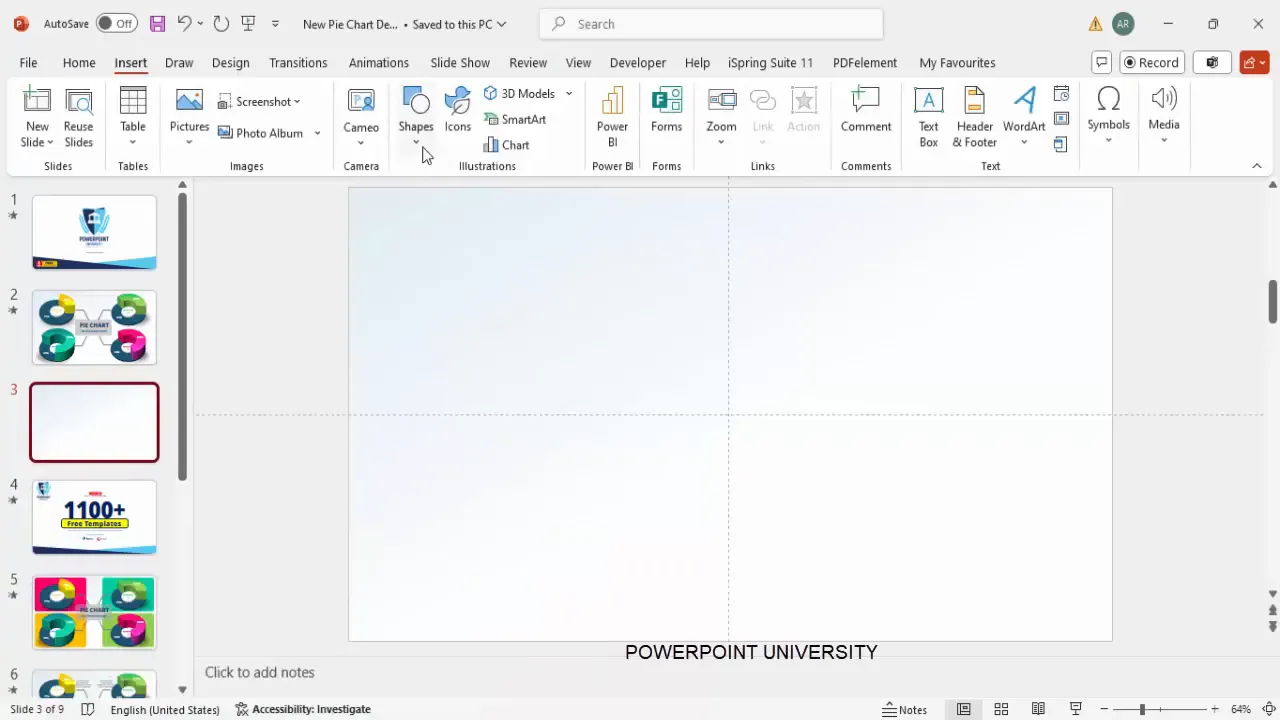Screen dimensions: 1280x720
Task: Open the Forms button
Action: click(666, 110)
